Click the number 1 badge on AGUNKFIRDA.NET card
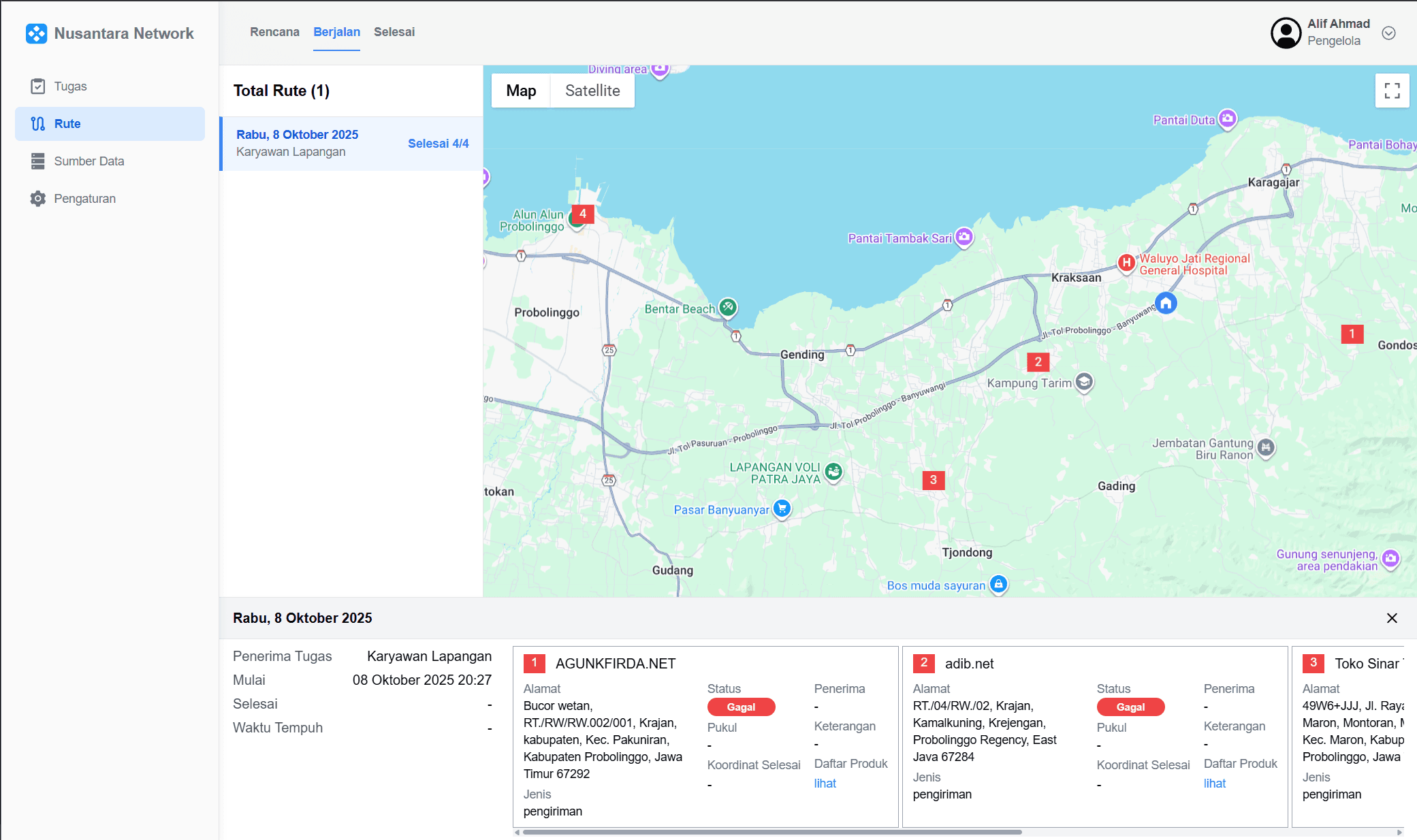 [x=535, y=663]
